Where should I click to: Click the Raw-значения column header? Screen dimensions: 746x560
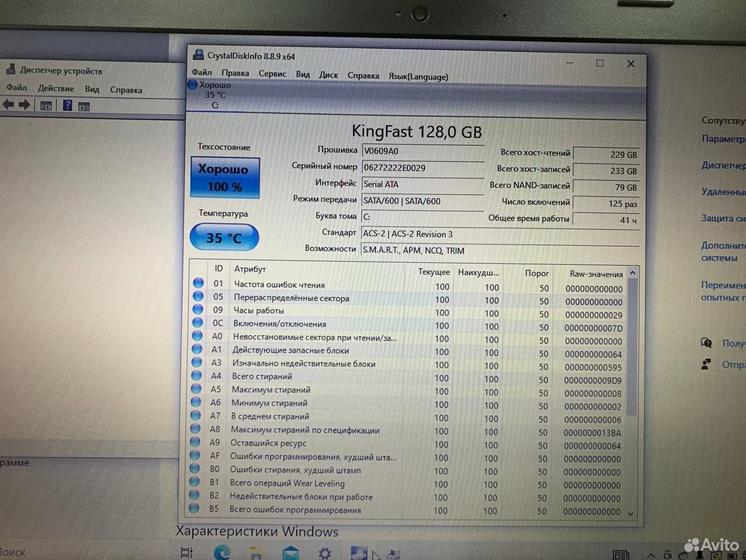(596, 274)
